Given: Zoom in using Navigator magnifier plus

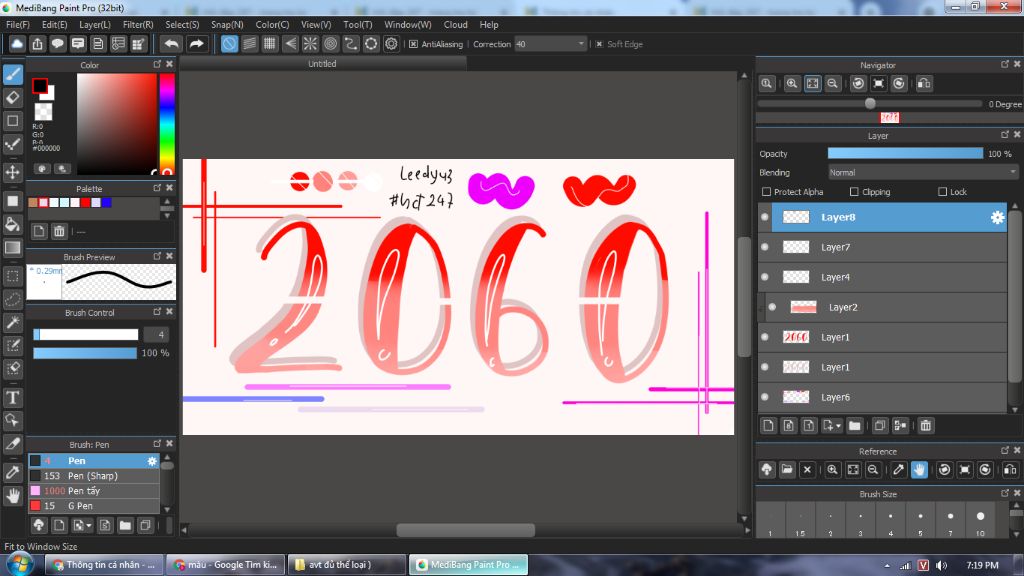Looking at the screenshot, I should (x=792, y=84).
